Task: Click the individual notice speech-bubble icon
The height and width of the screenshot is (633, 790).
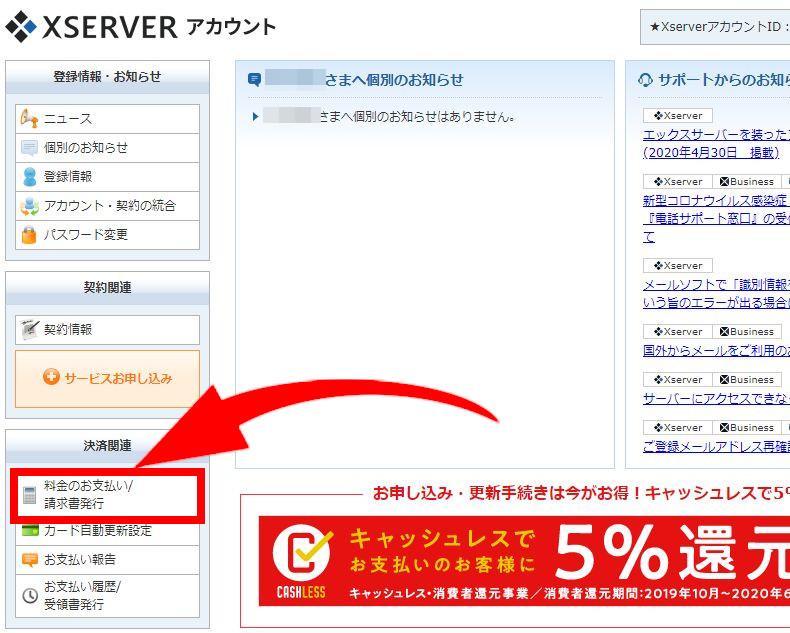Action: click(29, 148)
